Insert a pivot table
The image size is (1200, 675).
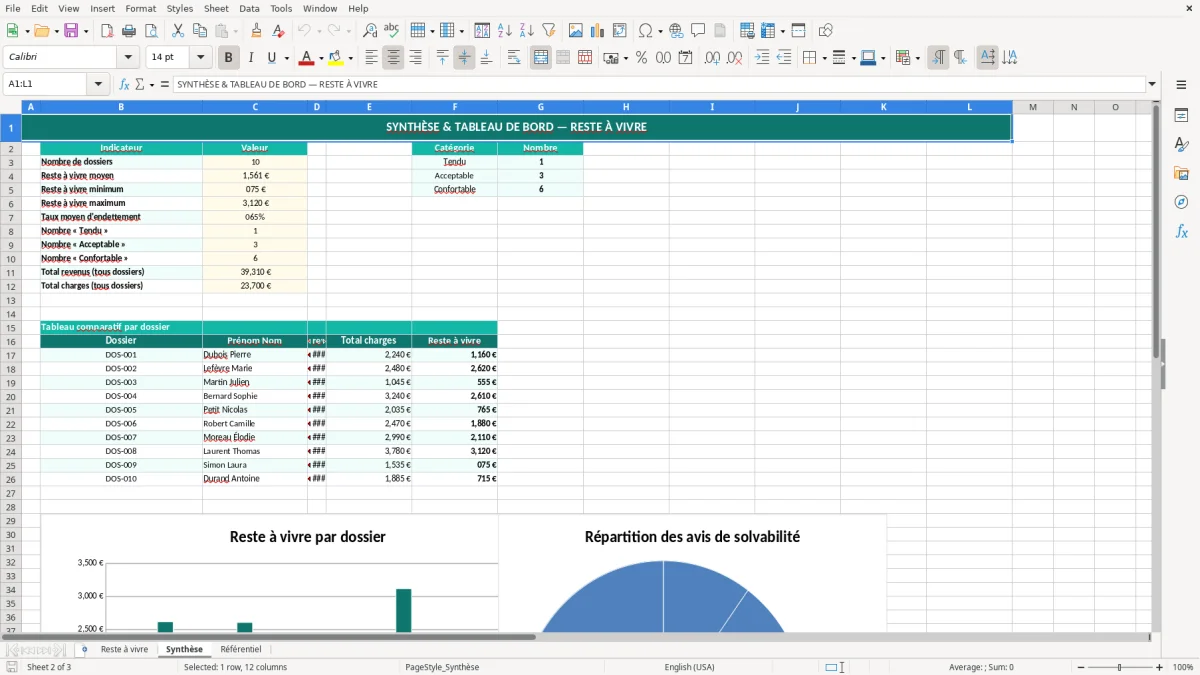[620, 31]
